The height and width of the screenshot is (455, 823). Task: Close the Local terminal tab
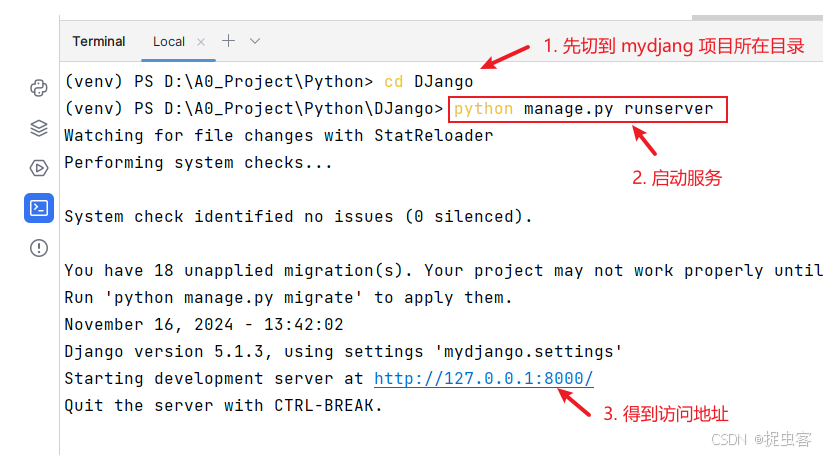point(201,42)
